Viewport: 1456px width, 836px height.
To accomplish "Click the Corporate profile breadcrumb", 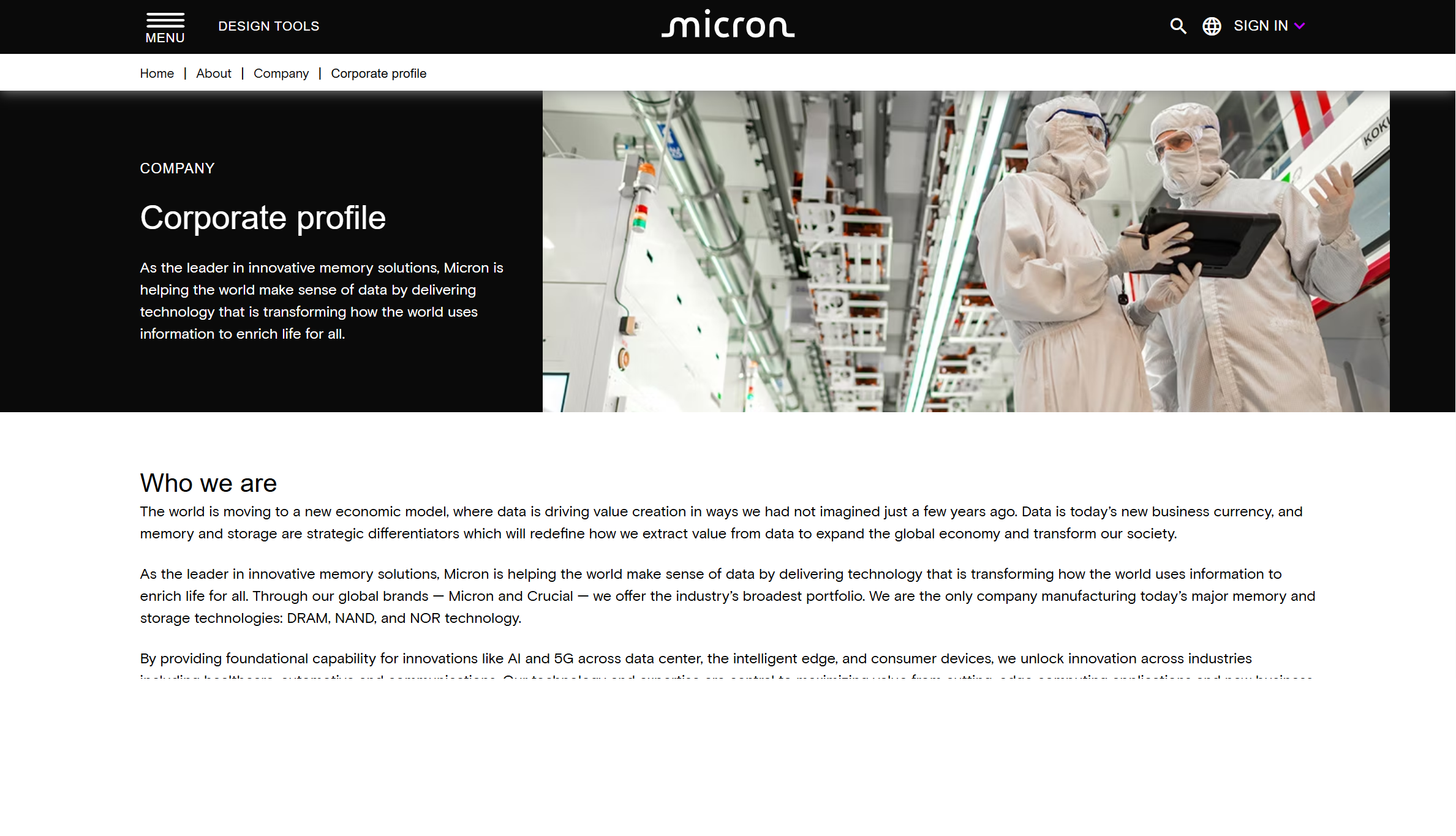I will [379, 73].
